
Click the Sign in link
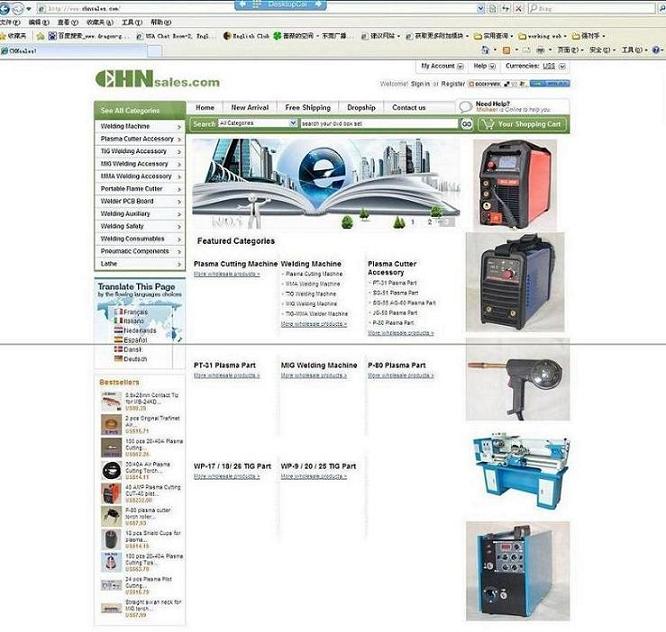point(420,84)
